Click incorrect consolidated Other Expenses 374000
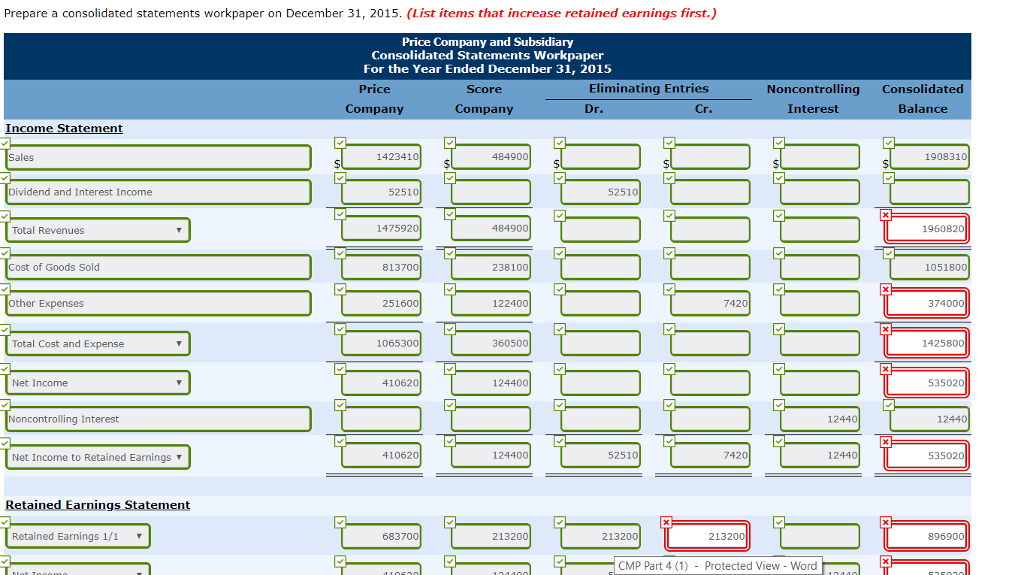1024x575 pixels. click(x=926, y=303)
